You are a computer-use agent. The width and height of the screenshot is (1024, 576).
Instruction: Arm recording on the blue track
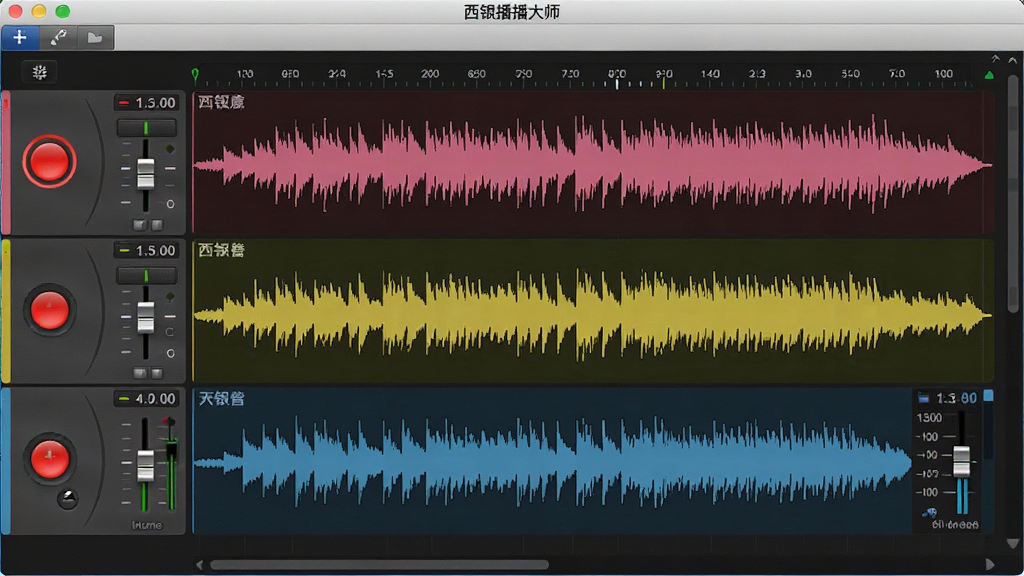click(50, 458)
